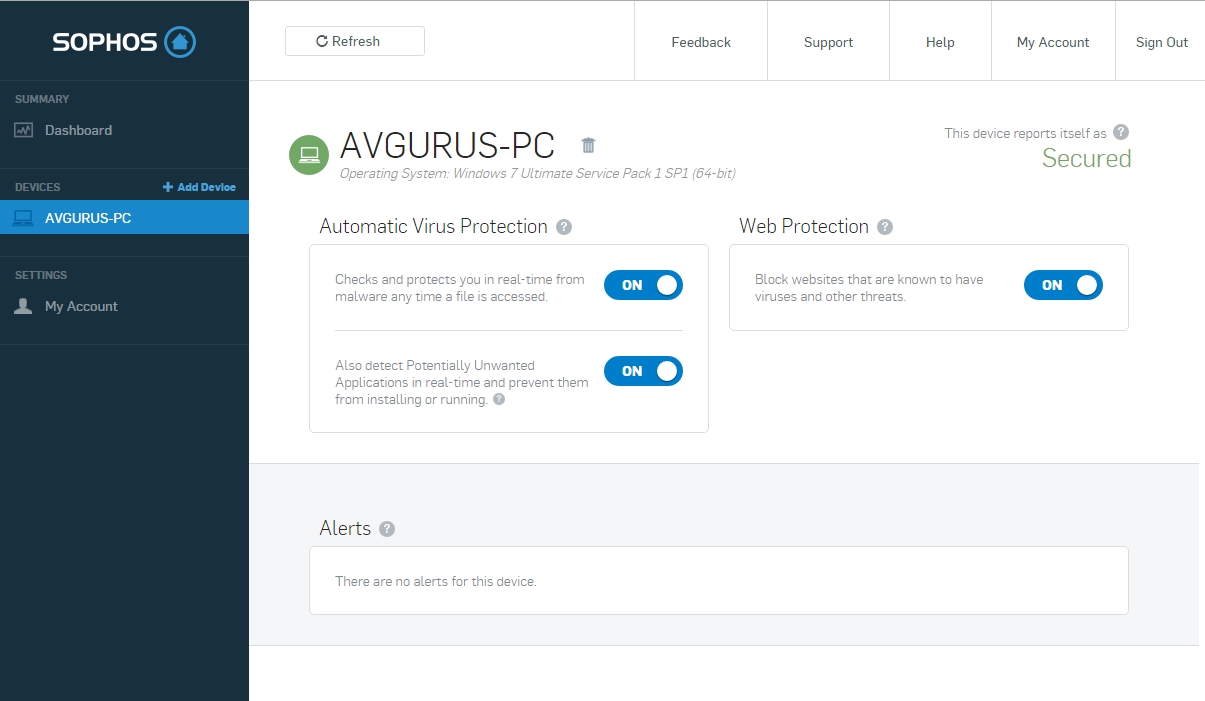The height and width of the screenshot is (701, 1205).
Task: Open Help in the top navigation
Action: pos(940,42)
